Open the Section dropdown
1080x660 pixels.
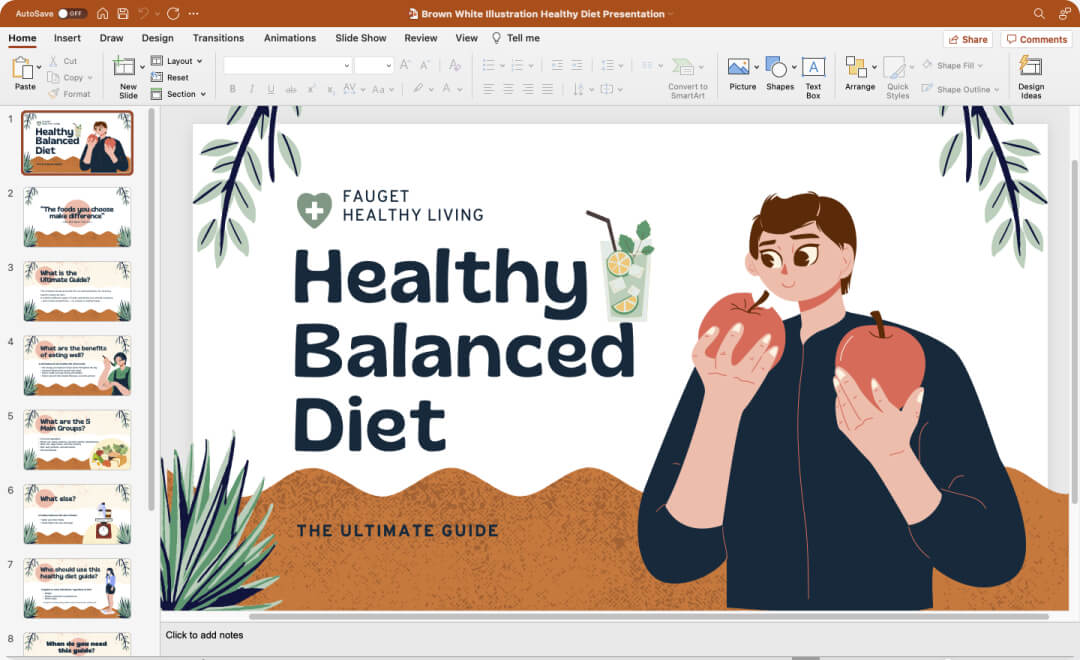[179, 94]
